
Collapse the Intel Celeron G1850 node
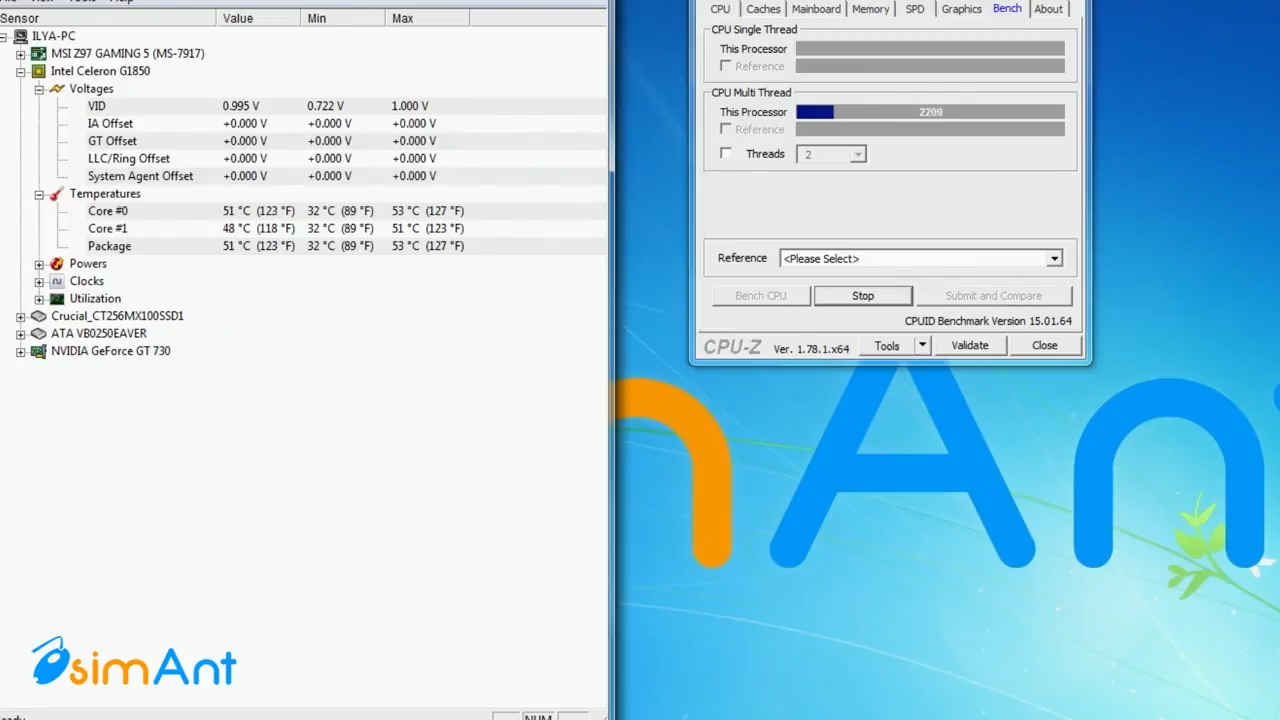coord(20,71)
